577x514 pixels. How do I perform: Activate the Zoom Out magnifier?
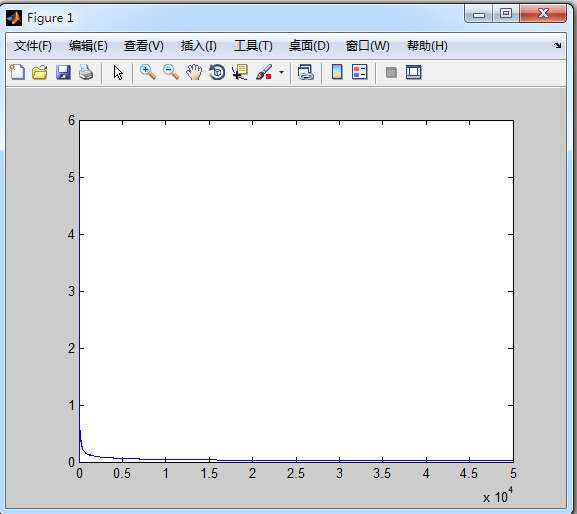pos(171,72)
